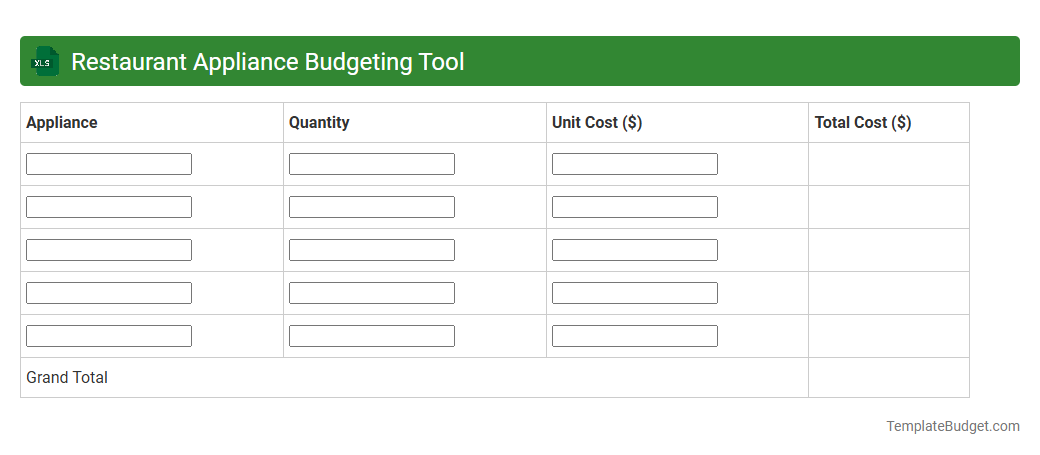
Task: Click the first row Appliance input field
Action: (x=109, y=164)
